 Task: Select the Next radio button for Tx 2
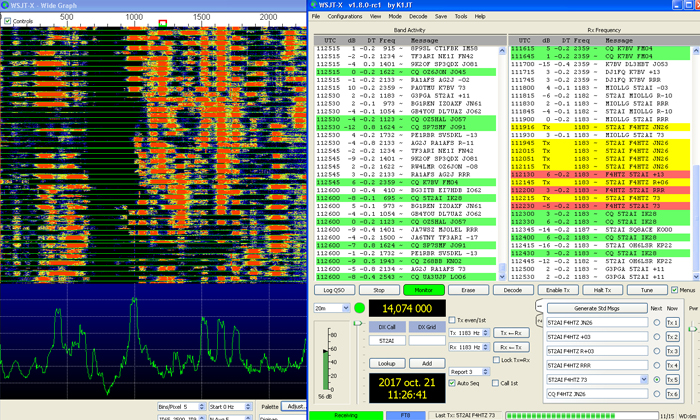[657, 337]
